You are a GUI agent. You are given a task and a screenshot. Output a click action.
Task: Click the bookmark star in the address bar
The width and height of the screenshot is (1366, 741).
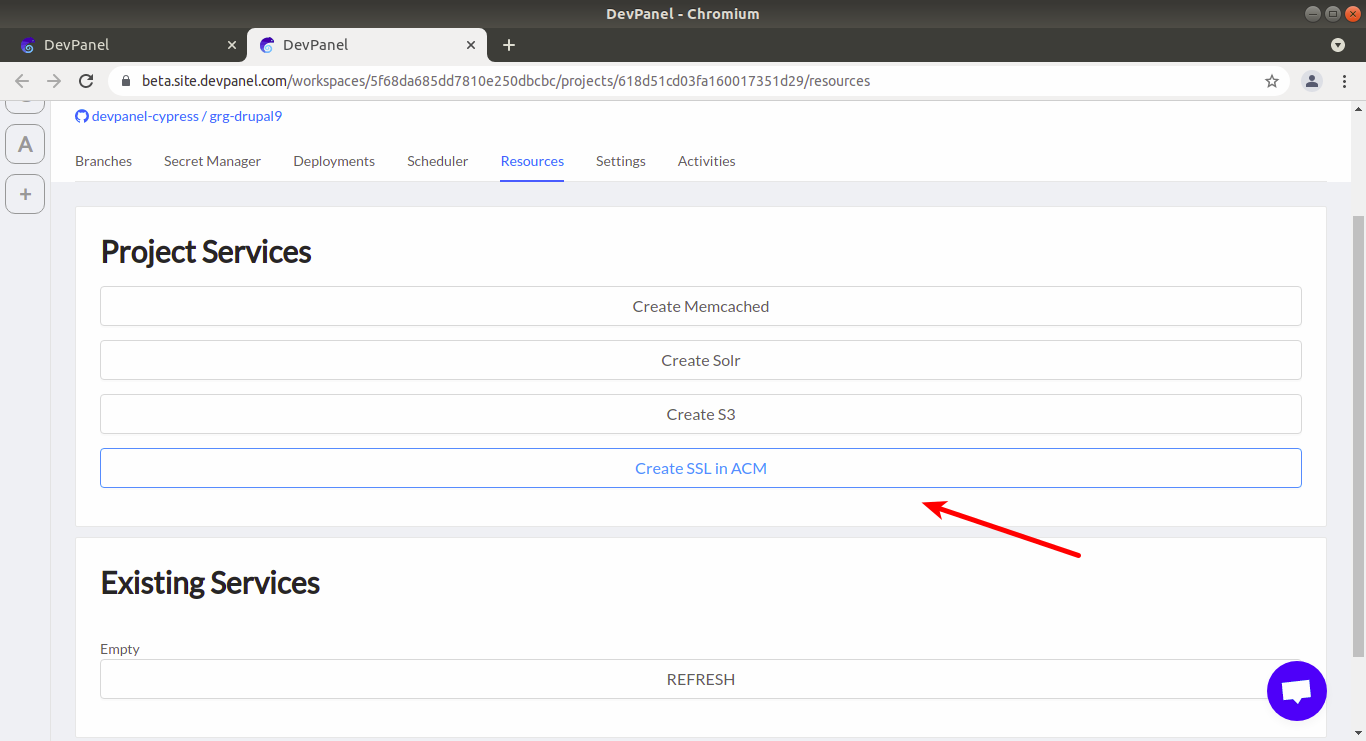[1271, 81]
